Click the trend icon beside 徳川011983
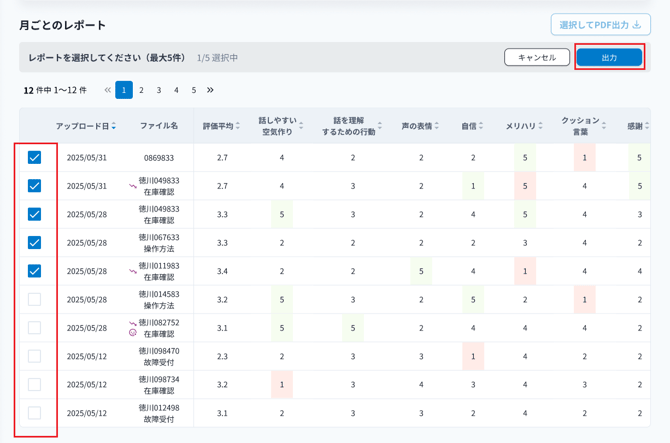The width and height of the screenshot is (670, 443). pos(133,271)
